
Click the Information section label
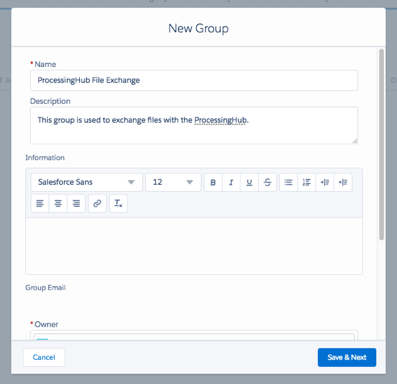click(45, 158)
